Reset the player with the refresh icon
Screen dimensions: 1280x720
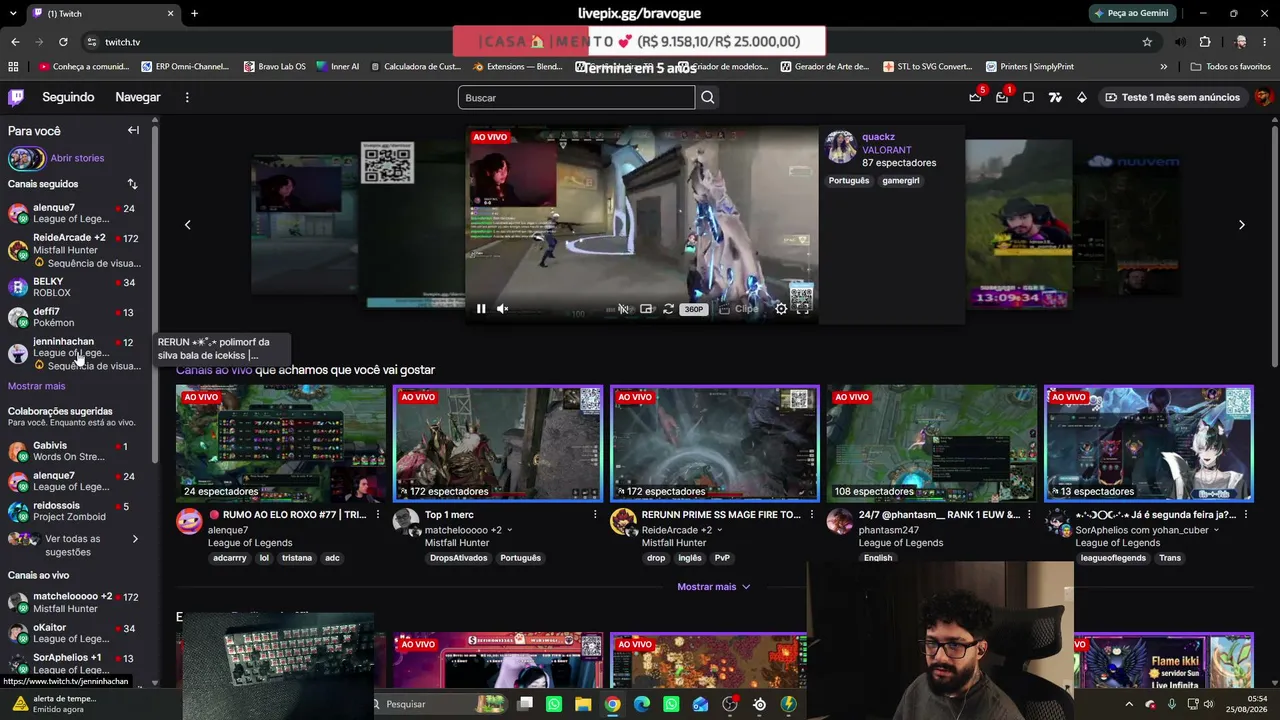pos(668,309)
